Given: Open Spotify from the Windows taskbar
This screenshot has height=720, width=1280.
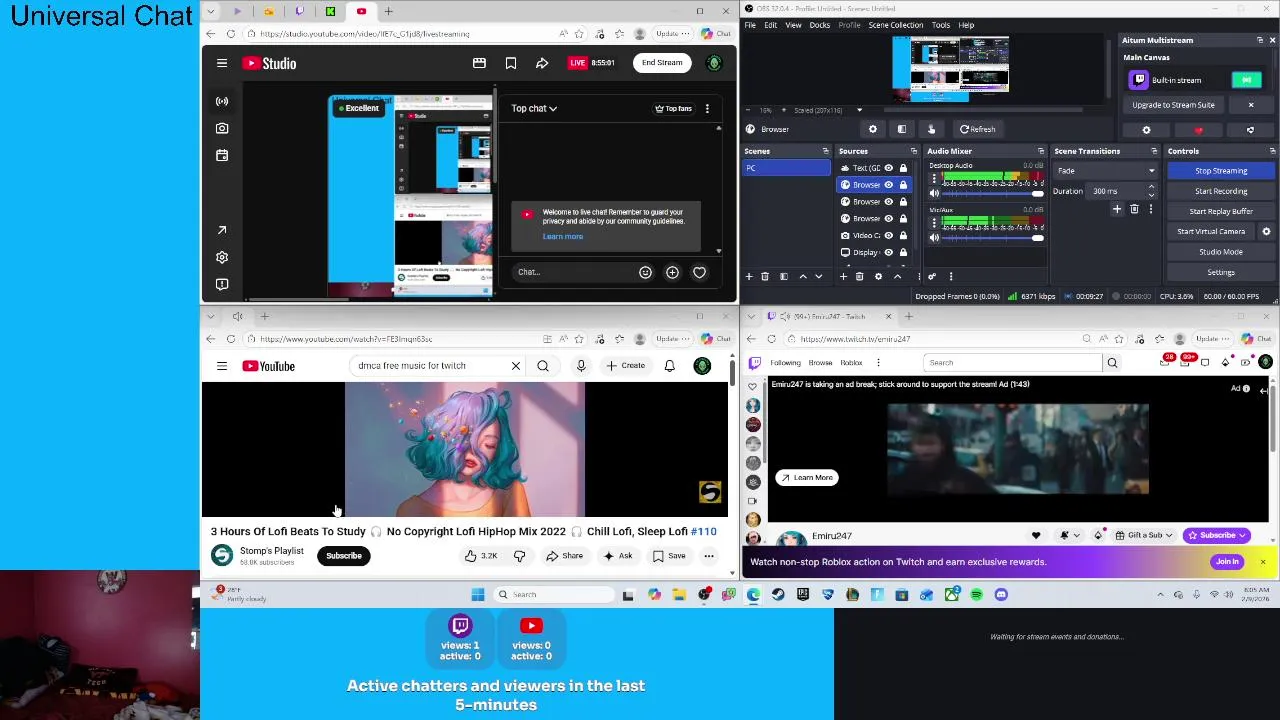Looking at the screenshot, I should [976, 595].
